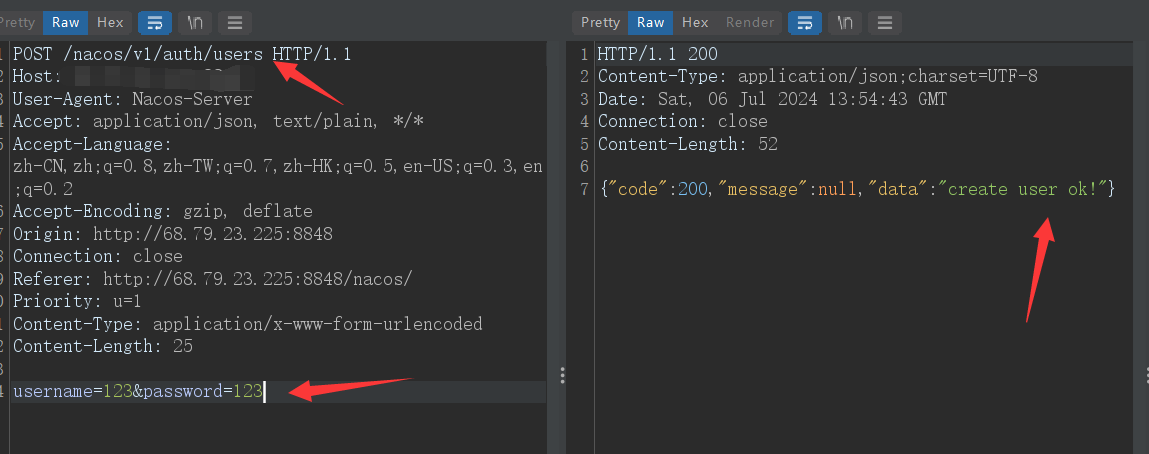Switch request view to Pretty tab
Screen dimensions: 1149x454
pyautogui.click(x=19, y=23)
